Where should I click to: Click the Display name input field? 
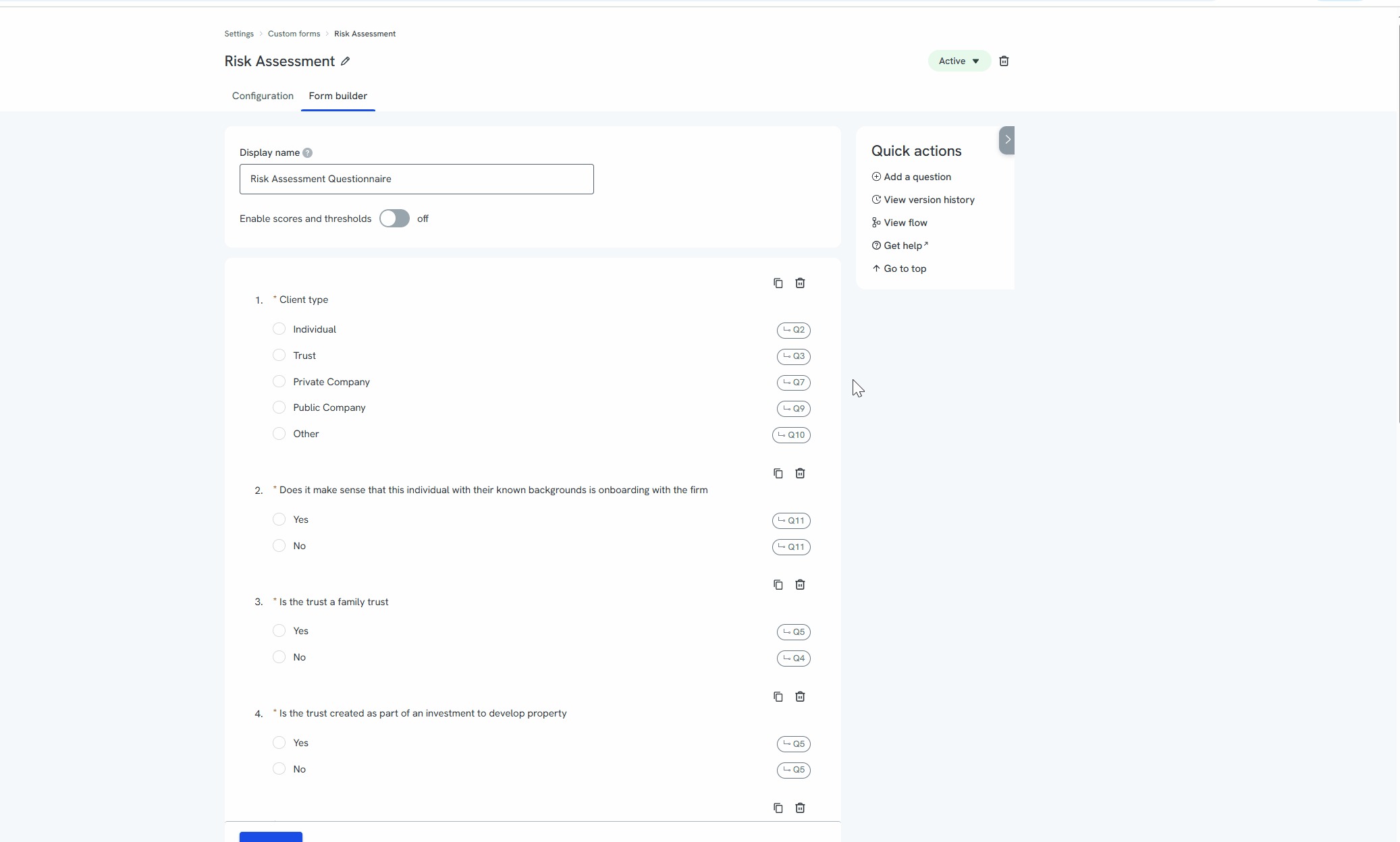tap(416, 179)
